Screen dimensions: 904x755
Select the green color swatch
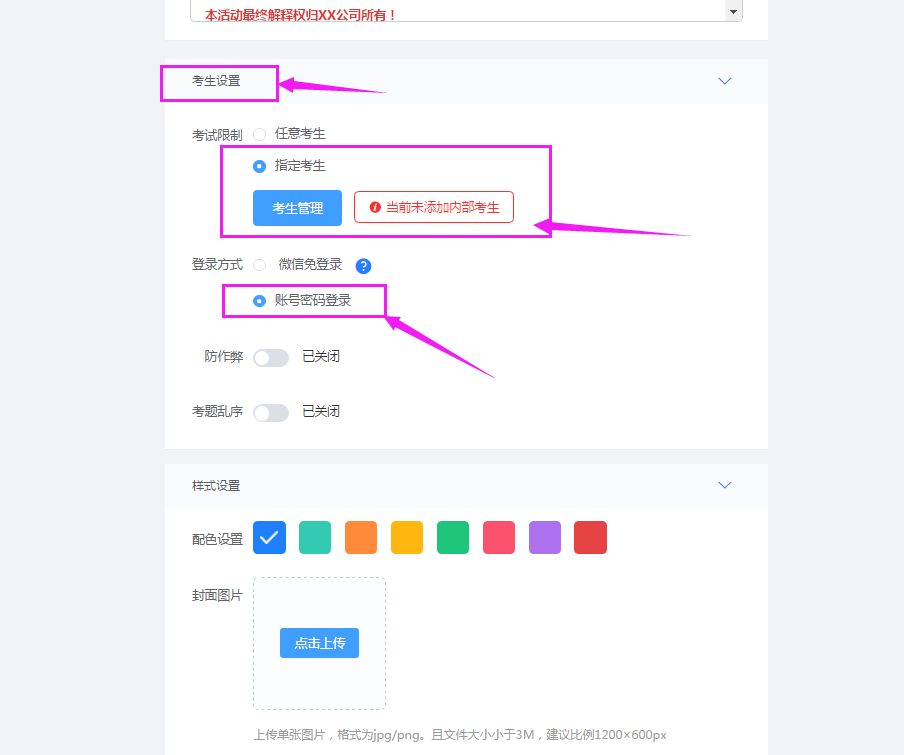click(x=453, y=537)
